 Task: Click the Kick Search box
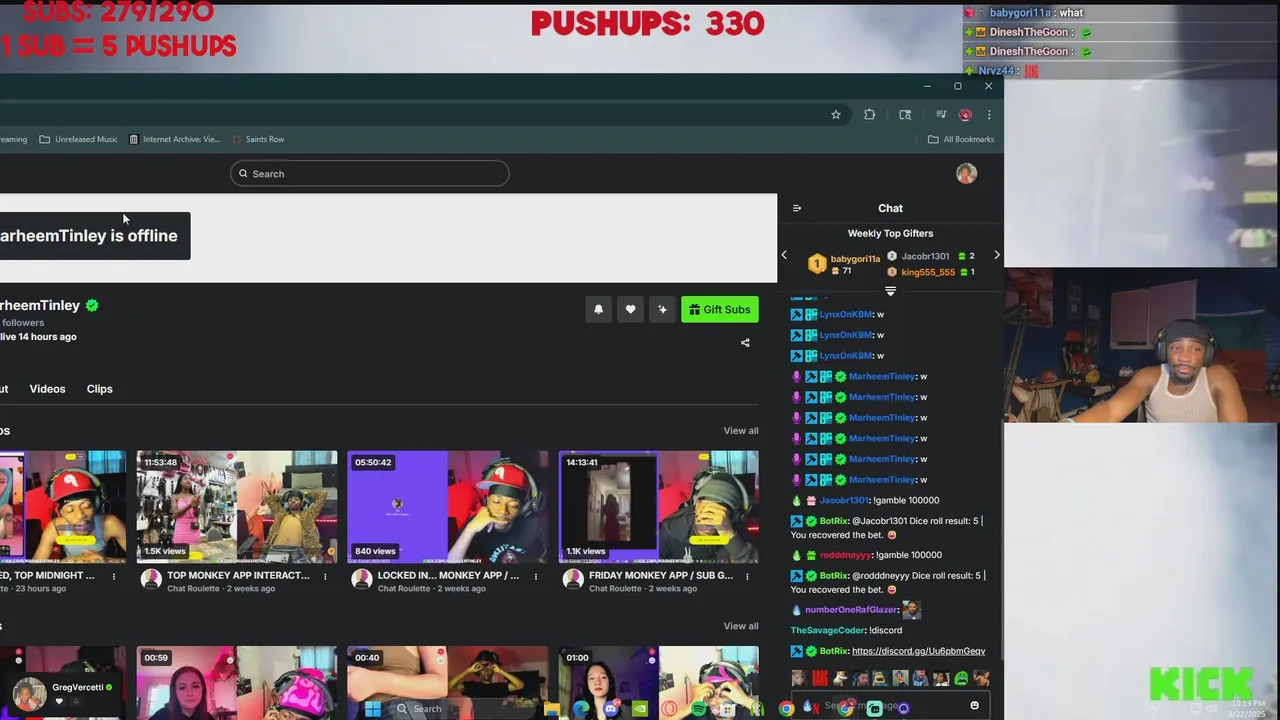[x=370, y=174]
